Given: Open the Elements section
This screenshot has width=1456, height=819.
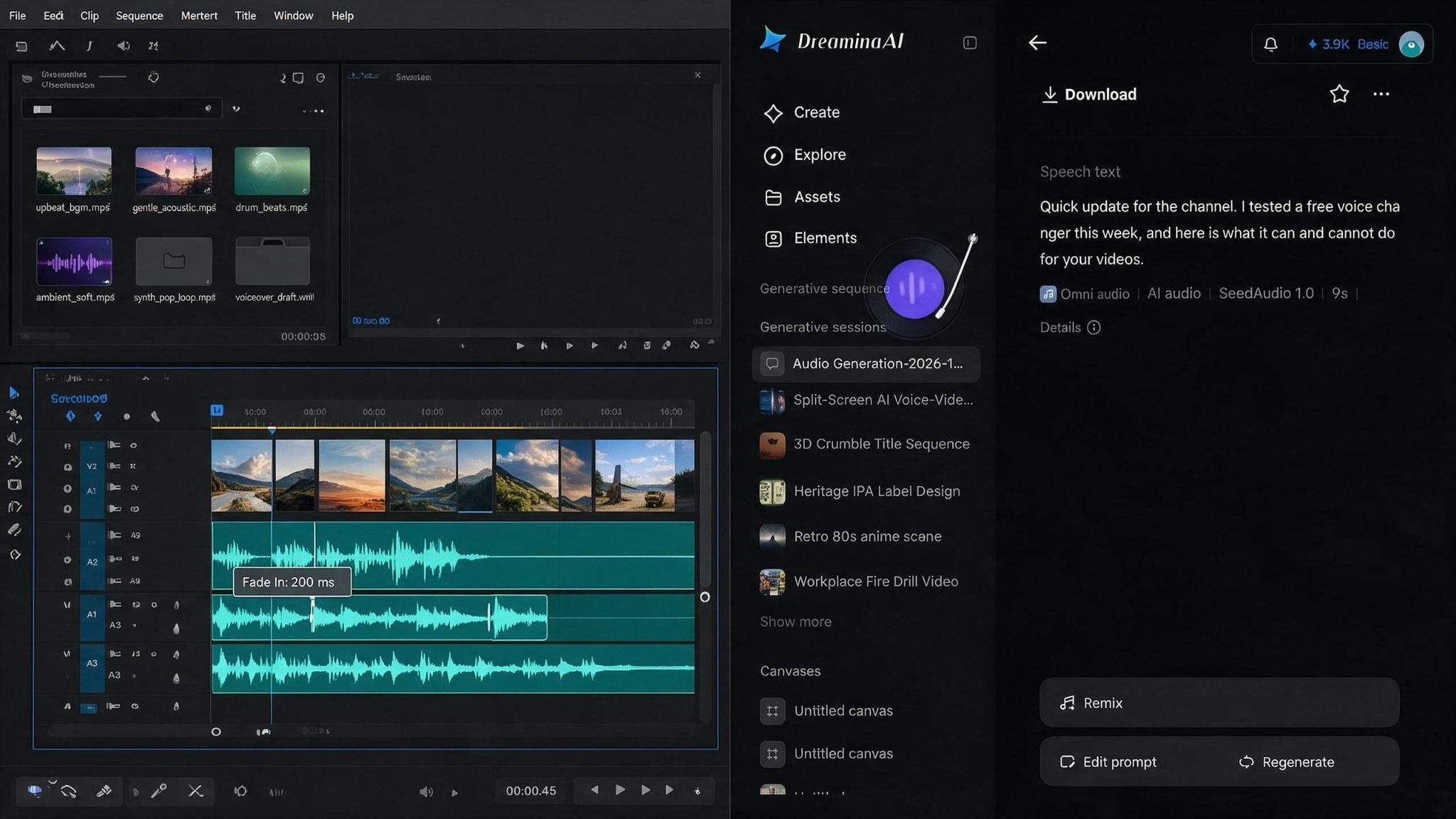Looking at the screenshot, I should point(810,238).
